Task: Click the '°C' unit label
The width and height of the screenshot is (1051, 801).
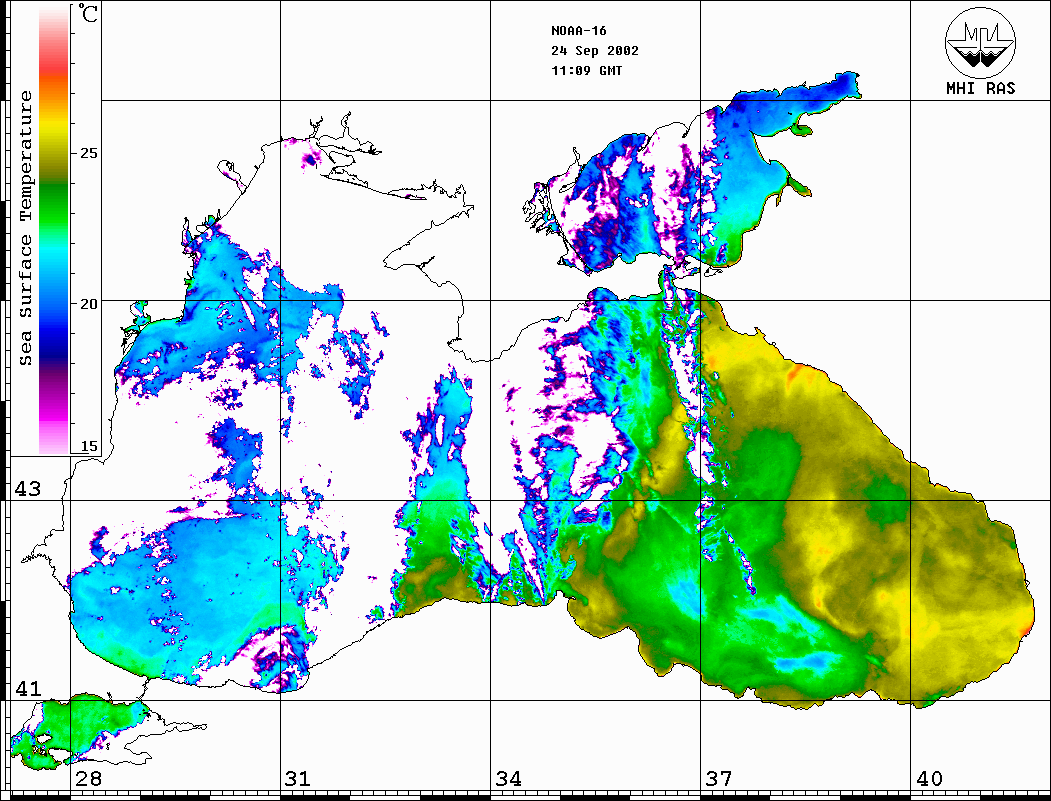Action: [x=88, y=14]
